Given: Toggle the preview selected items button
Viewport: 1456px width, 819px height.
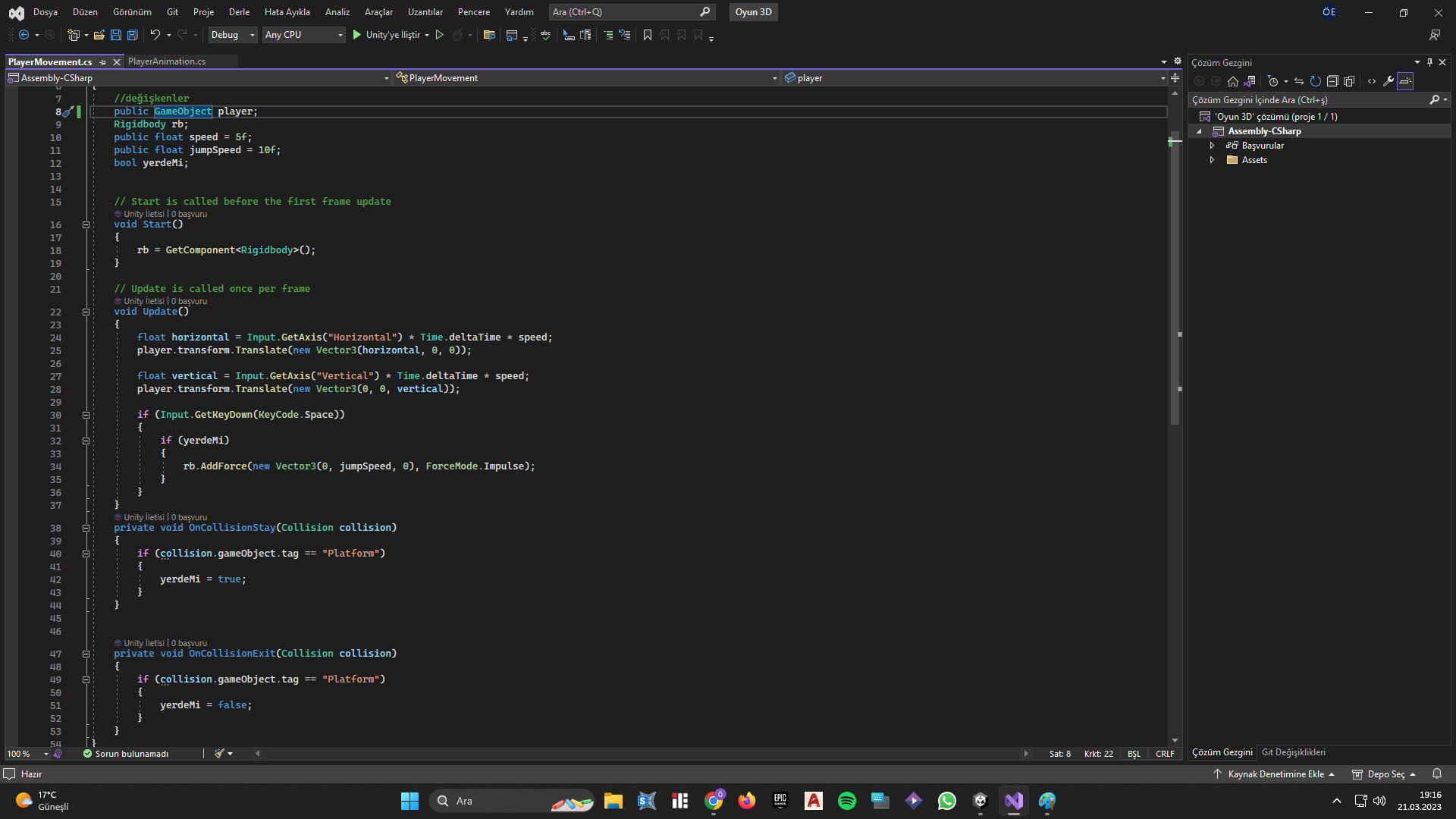Looking at the screenshot, I should tap(1405, 81).
